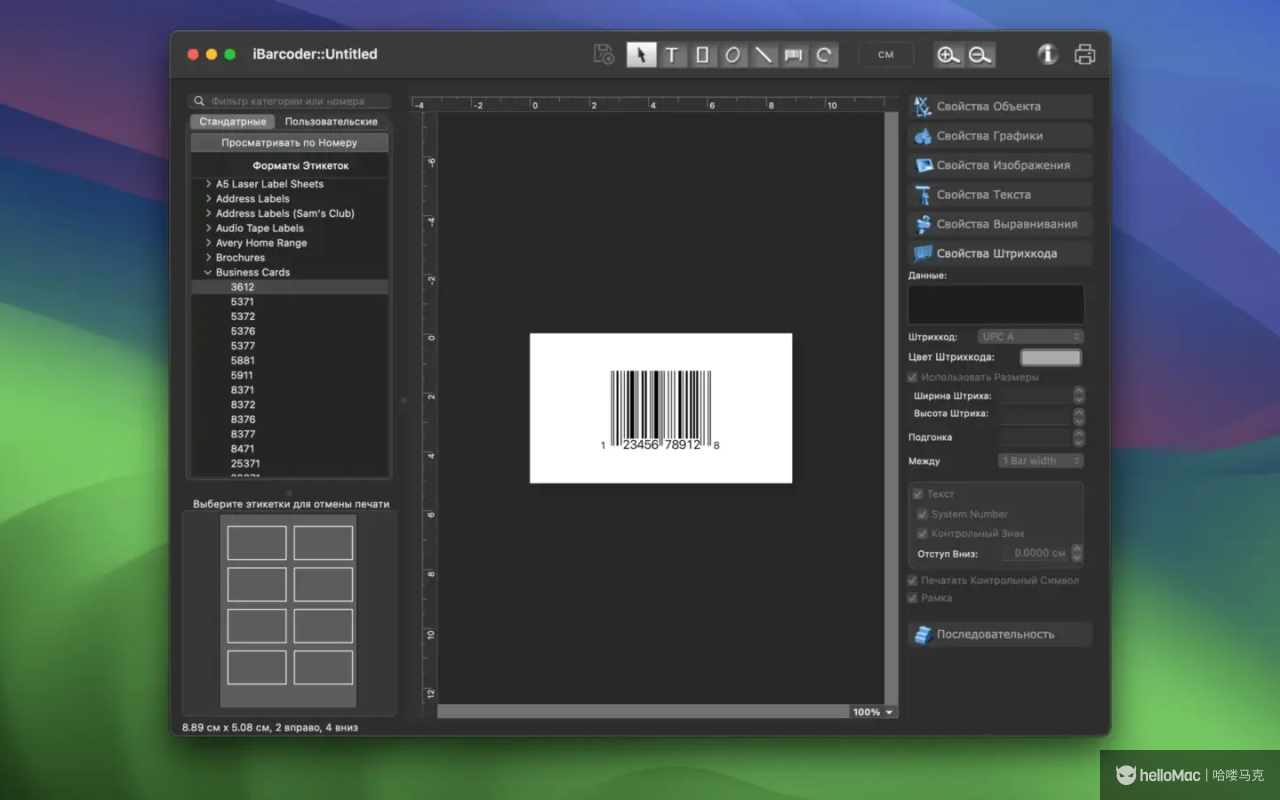Select the Barcode insert tool

[794, 55]
